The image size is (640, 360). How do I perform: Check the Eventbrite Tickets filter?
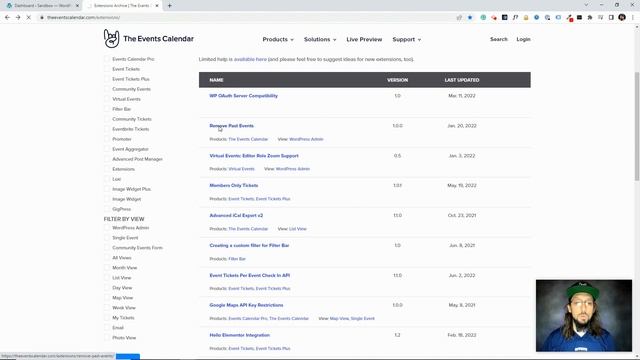(107, 129)
